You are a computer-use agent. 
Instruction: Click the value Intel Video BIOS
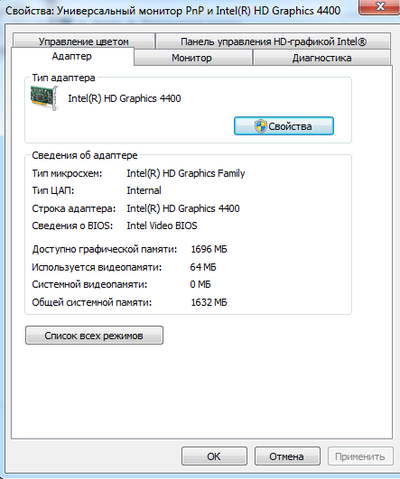162,226
